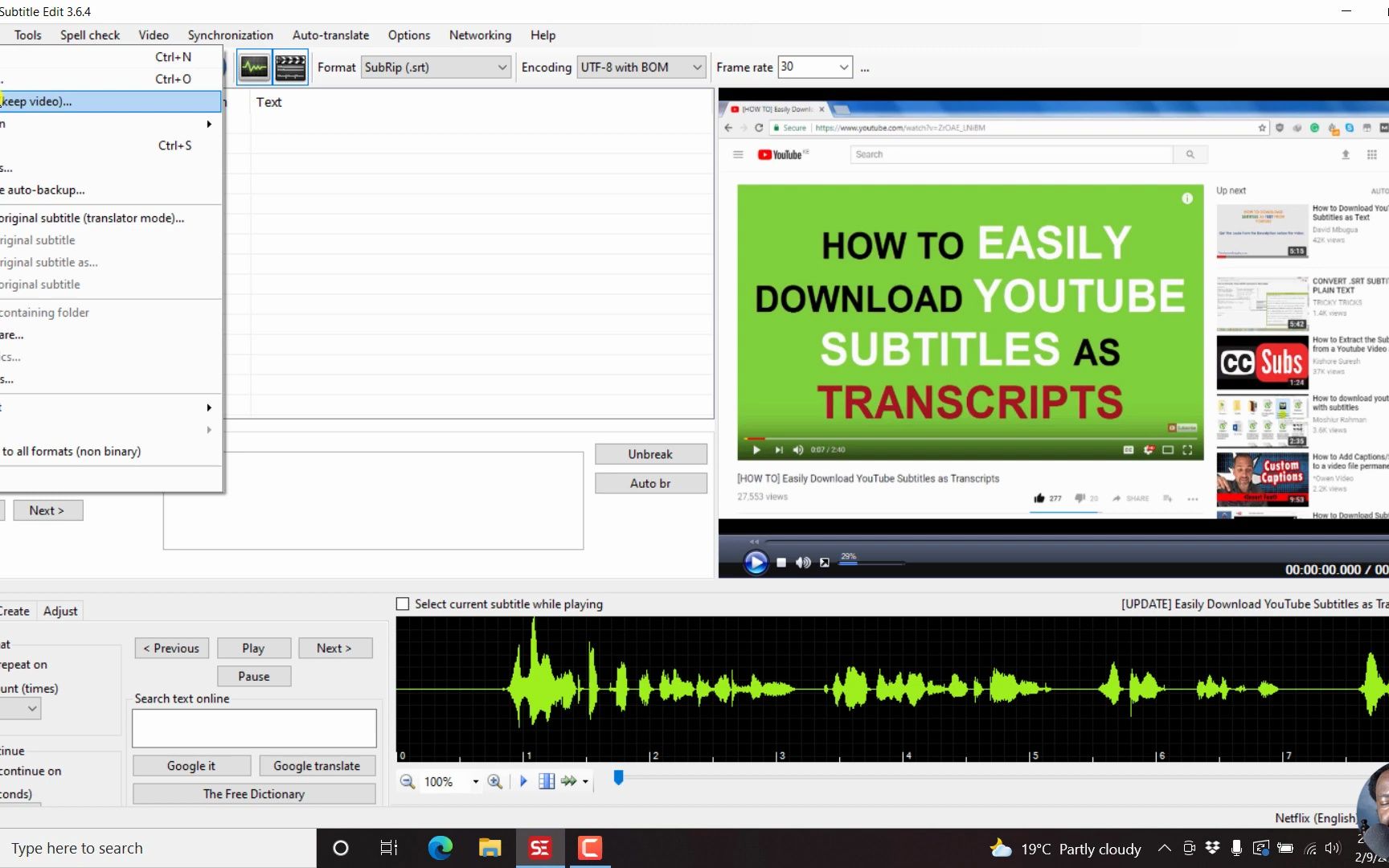Choose the highlighted keep video menu entry
1389x868 pixels.
click(110, 101)
